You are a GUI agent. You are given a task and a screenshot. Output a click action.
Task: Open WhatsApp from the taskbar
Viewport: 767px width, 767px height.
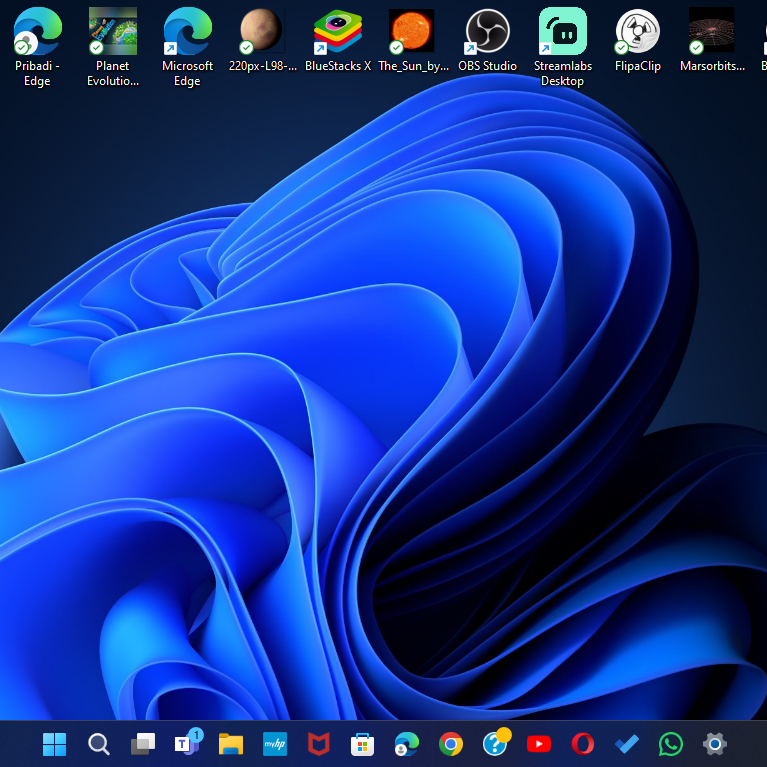pyautogui.click(x=670, y=744)
